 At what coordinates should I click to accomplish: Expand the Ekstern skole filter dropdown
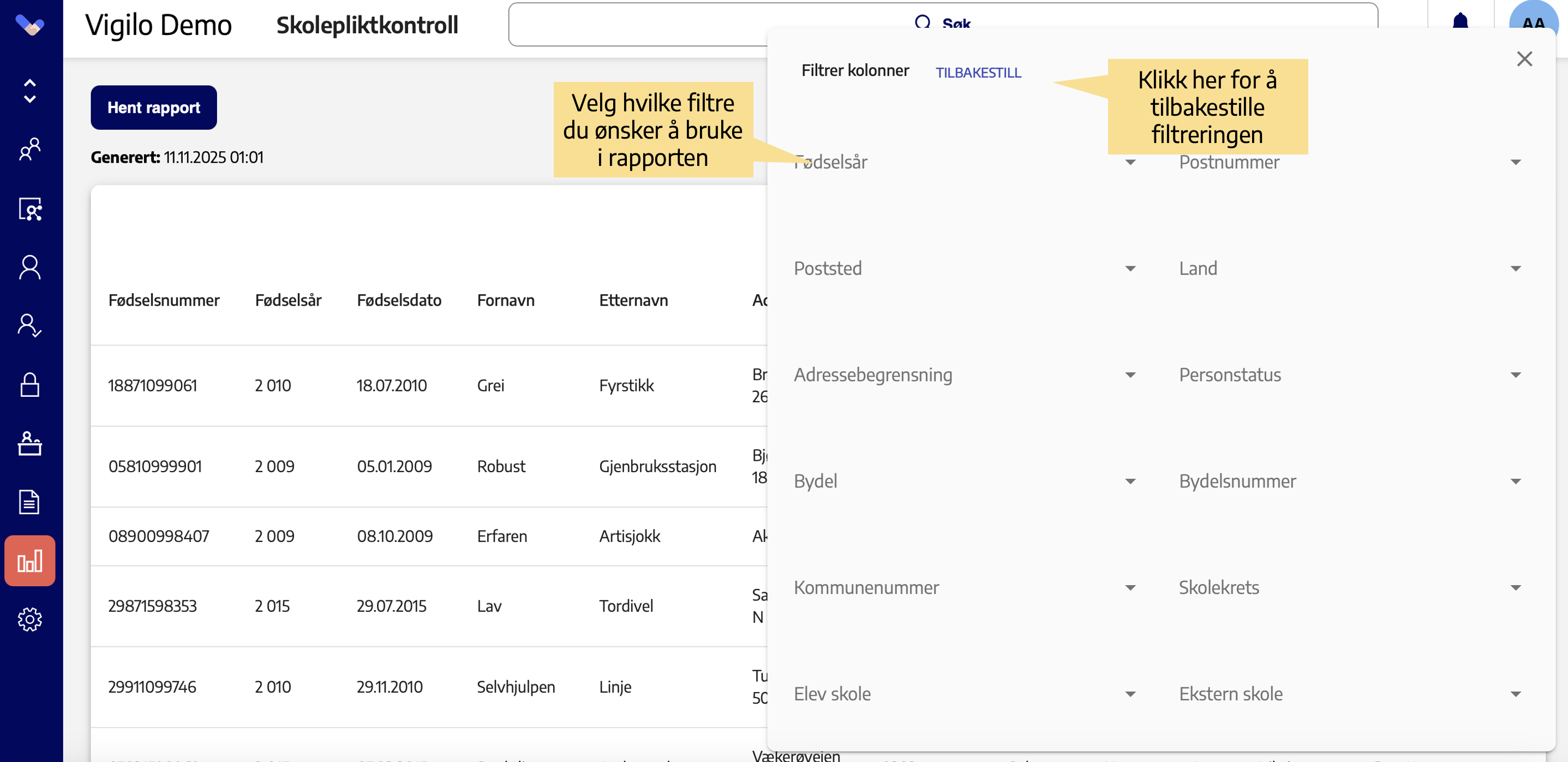coord(1350,694)
